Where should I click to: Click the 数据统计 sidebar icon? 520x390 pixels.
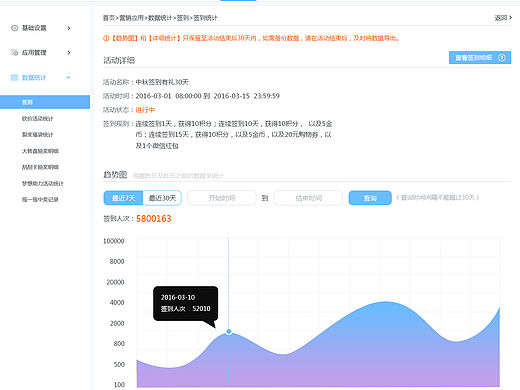(x=15, y=78)
